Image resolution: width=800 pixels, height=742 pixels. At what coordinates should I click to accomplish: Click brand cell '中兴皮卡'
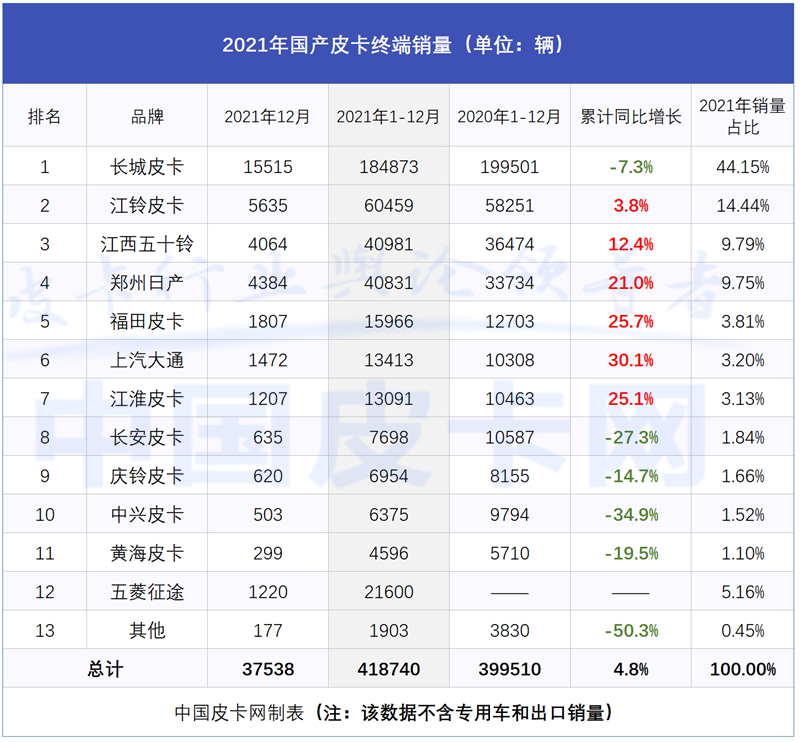click(147, 514)
